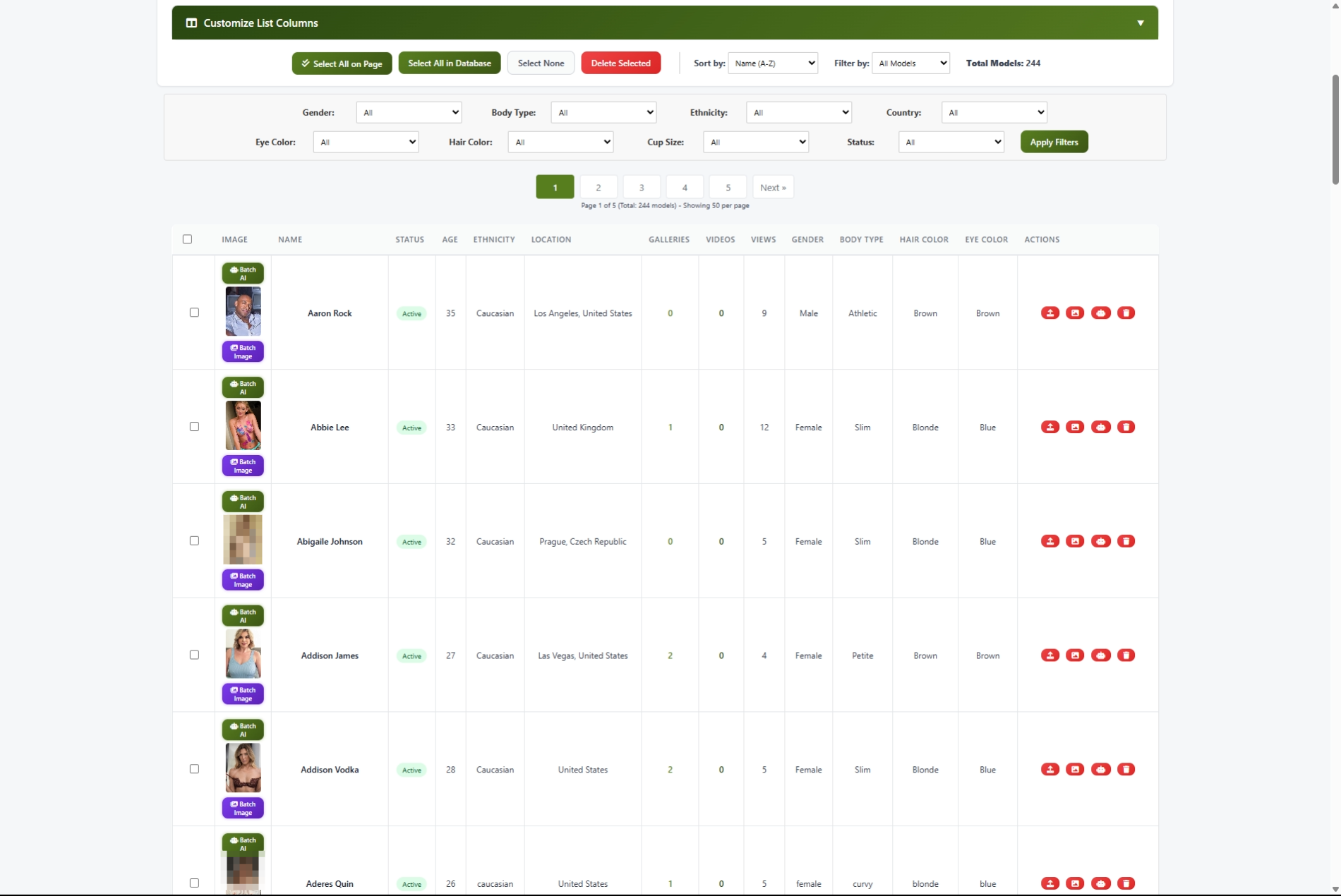Click the Next » pagination link

pos(773,188)
